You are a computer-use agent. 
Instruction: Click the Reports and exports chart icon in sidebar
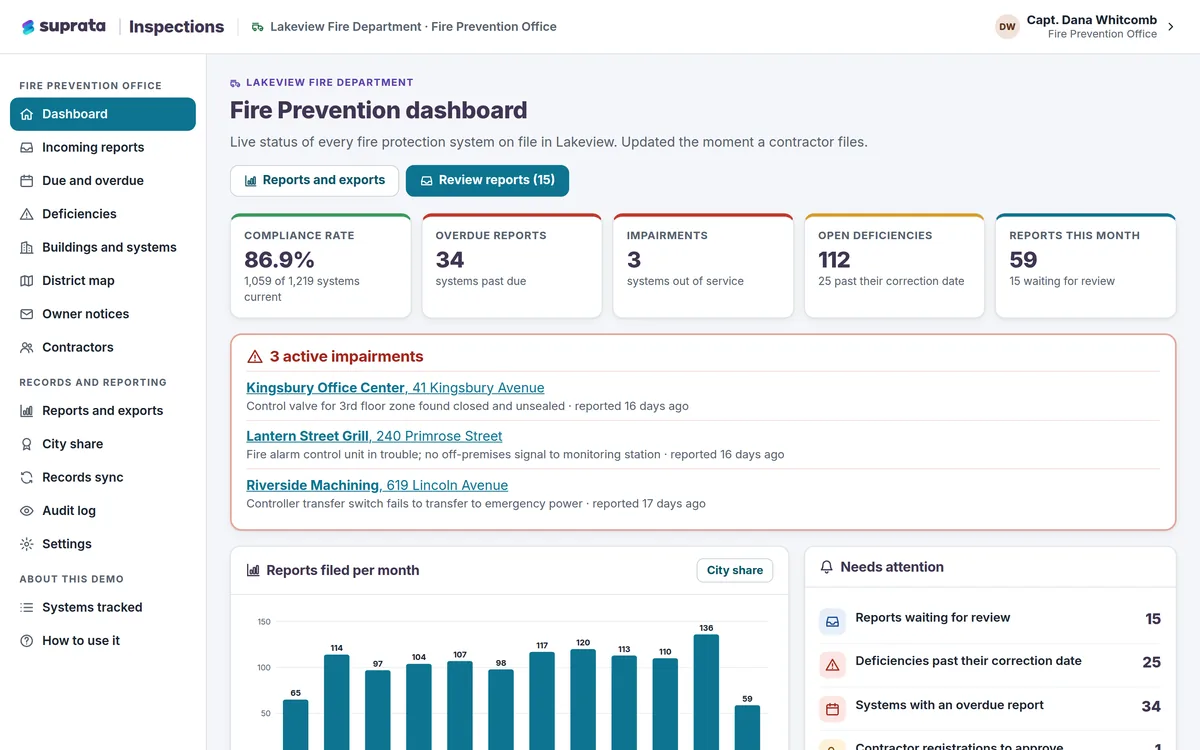pos(27,411)
